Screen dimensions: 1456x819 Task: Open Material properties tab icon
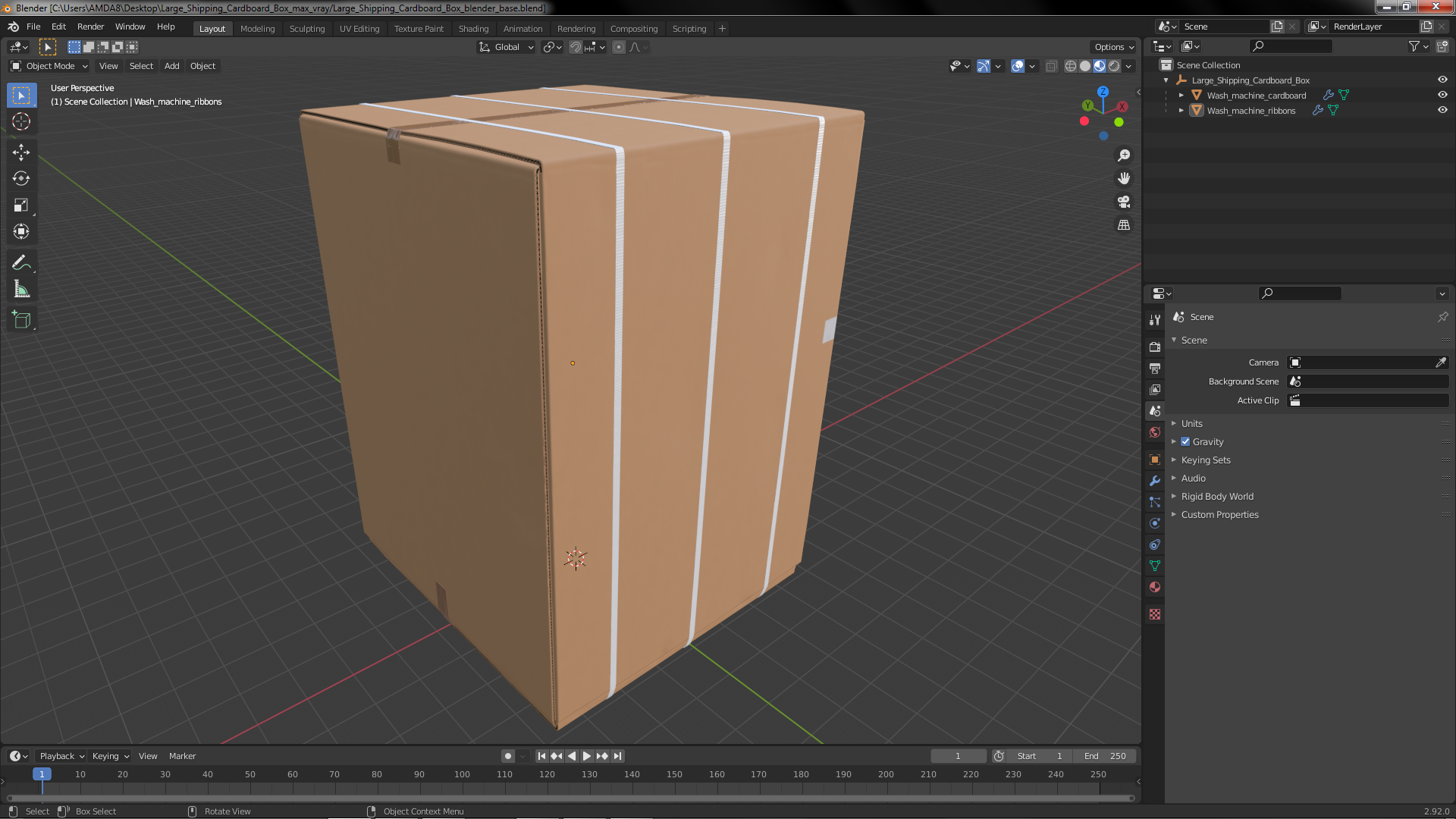pos(1155,587)
